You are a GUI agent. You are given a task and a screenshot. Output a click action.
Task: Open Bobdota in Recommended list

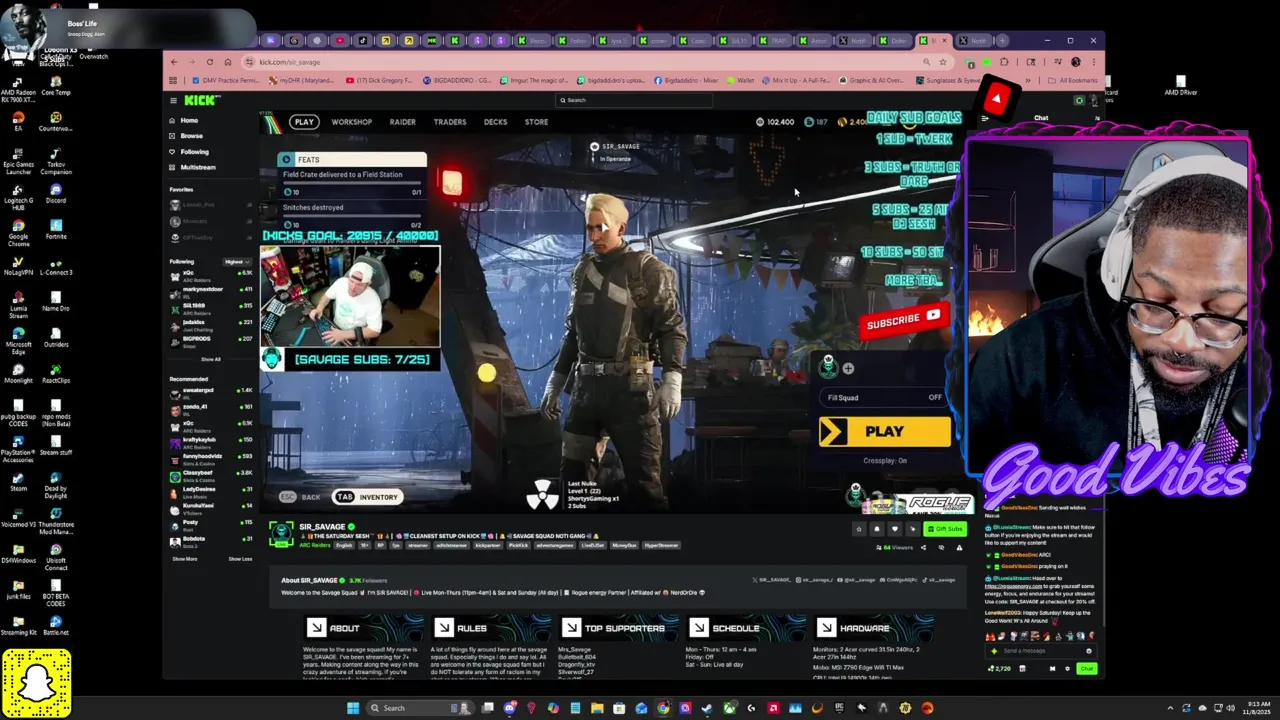click(x=209, y=541)
